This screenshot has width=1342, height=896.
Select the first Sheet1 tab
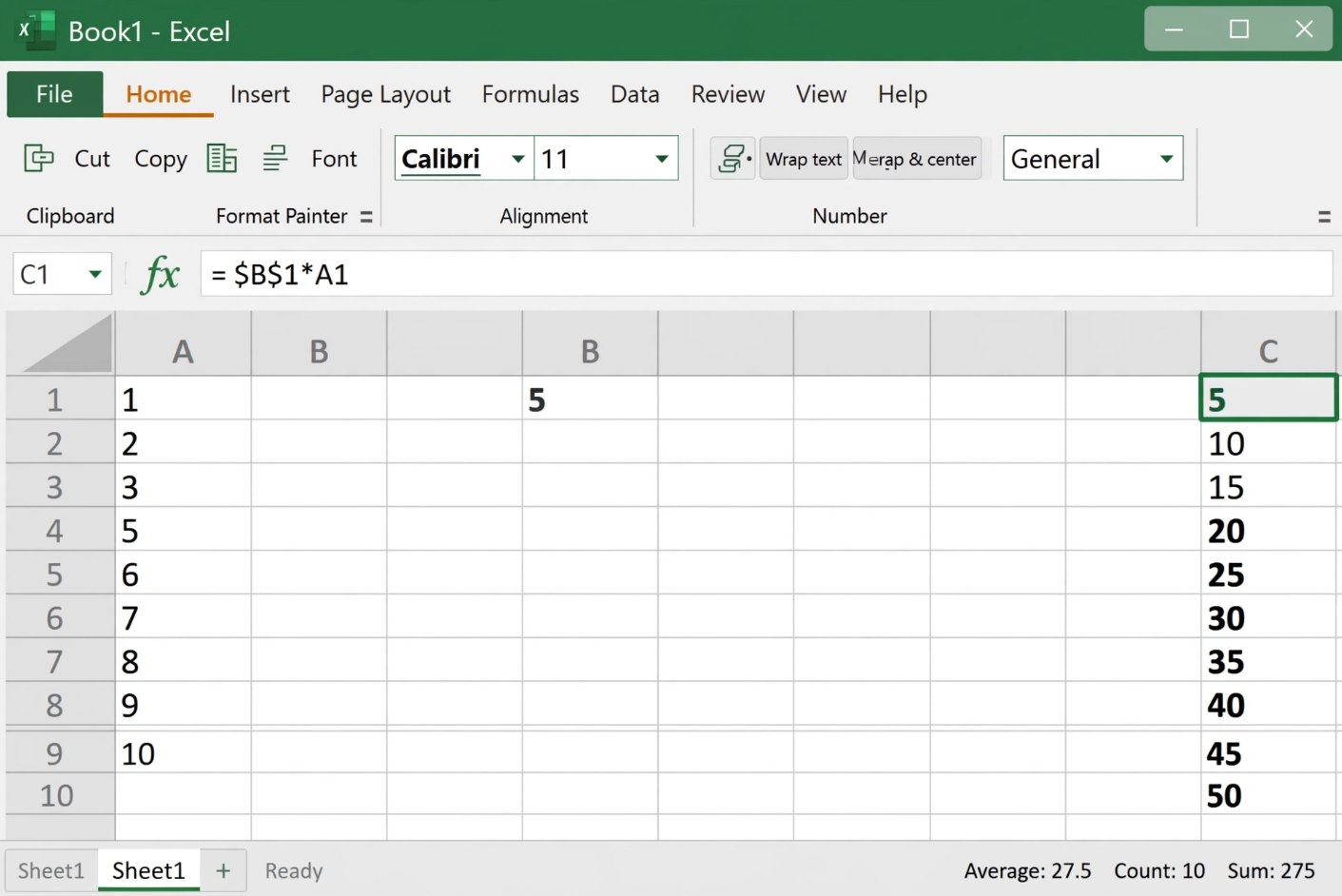[x=50, y=870]
